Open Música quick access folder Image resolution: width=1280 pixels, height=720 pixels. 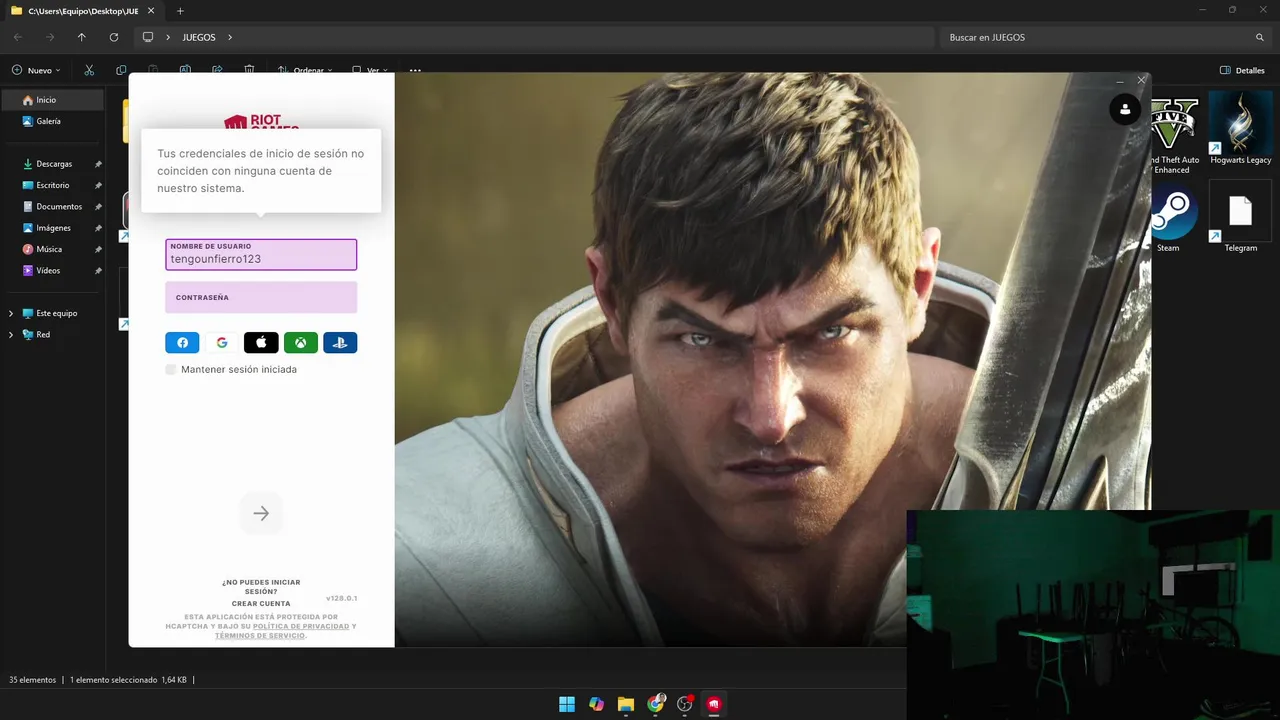point(49,249)
